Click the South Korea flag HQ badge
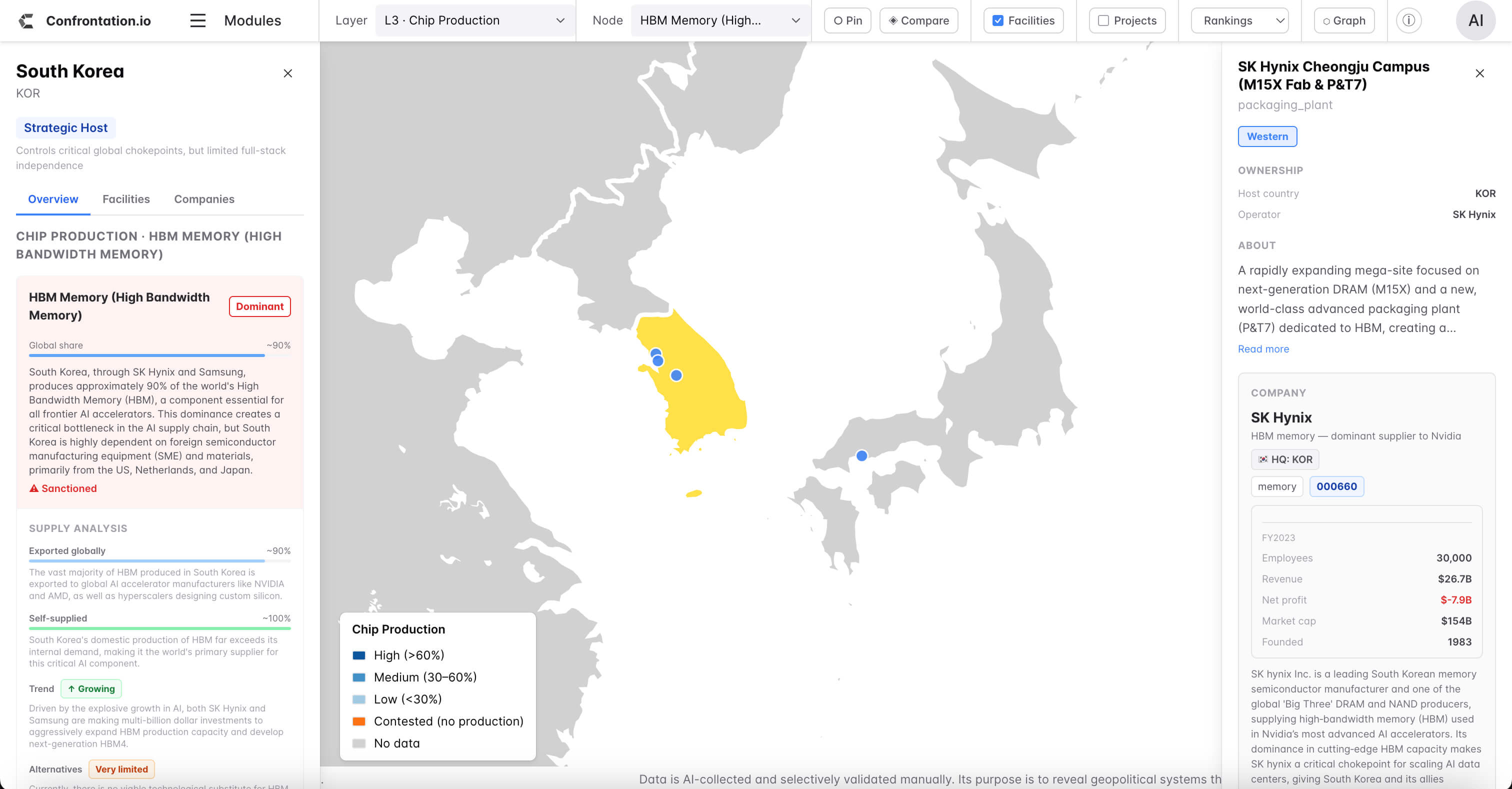This screenshot has height=789, width=1512. 1285,459
